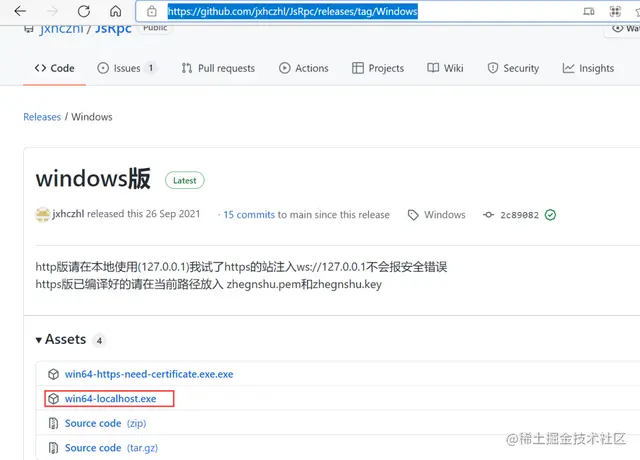
Task: Open the jxhczhl author profile link
Action: [x=68, y=214]
